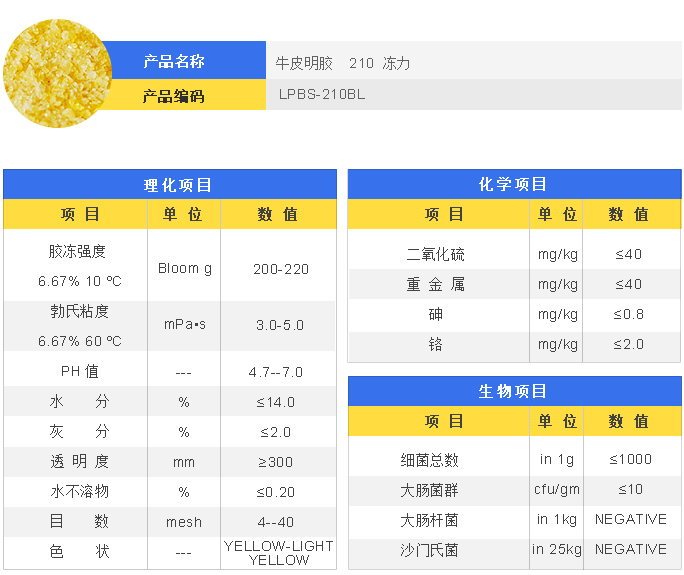Click the yellow gelatin granules product image
684x575 pixels.
57,73
